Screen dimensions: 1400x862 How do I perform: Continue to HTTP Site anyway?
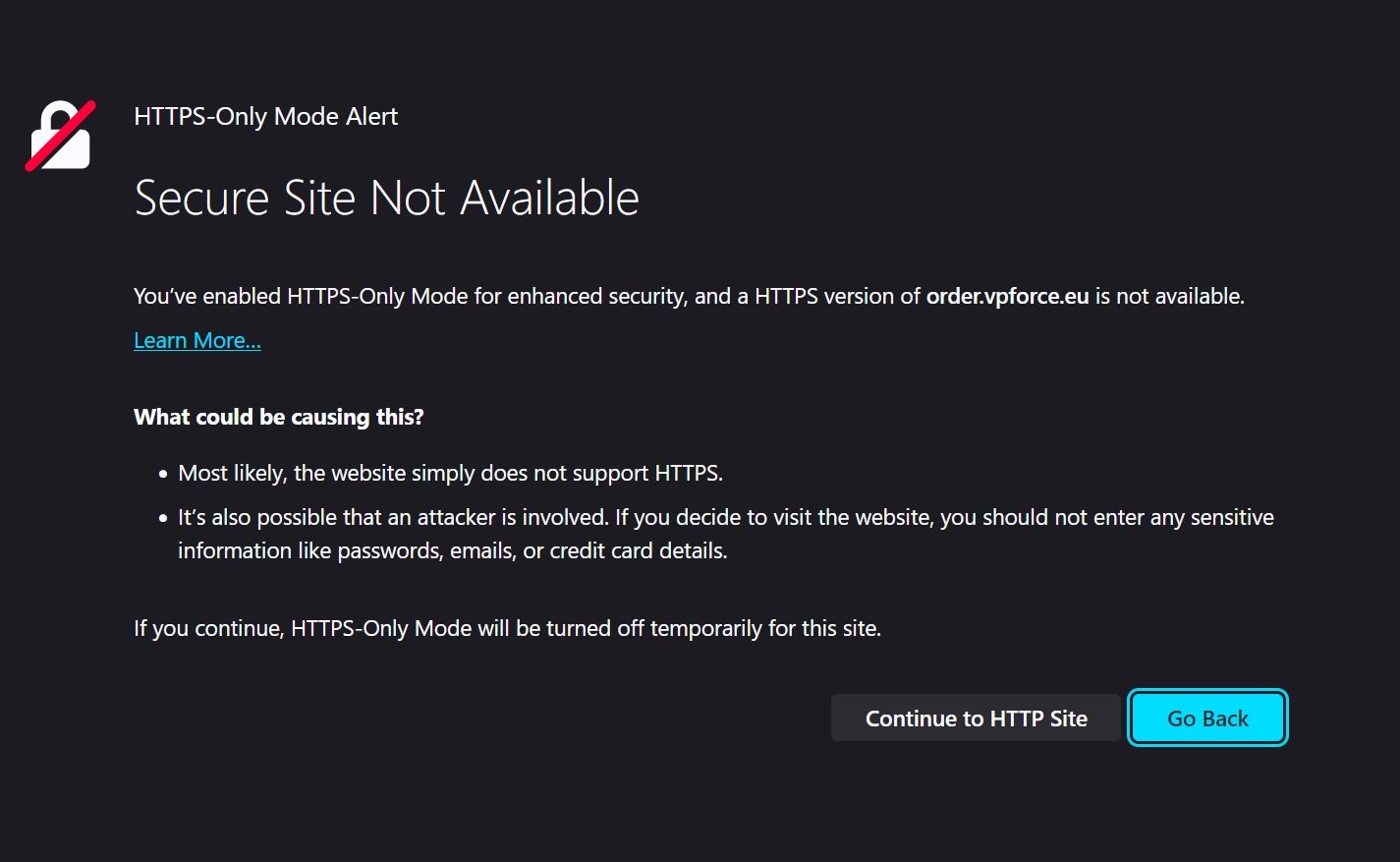pos(976,718)
